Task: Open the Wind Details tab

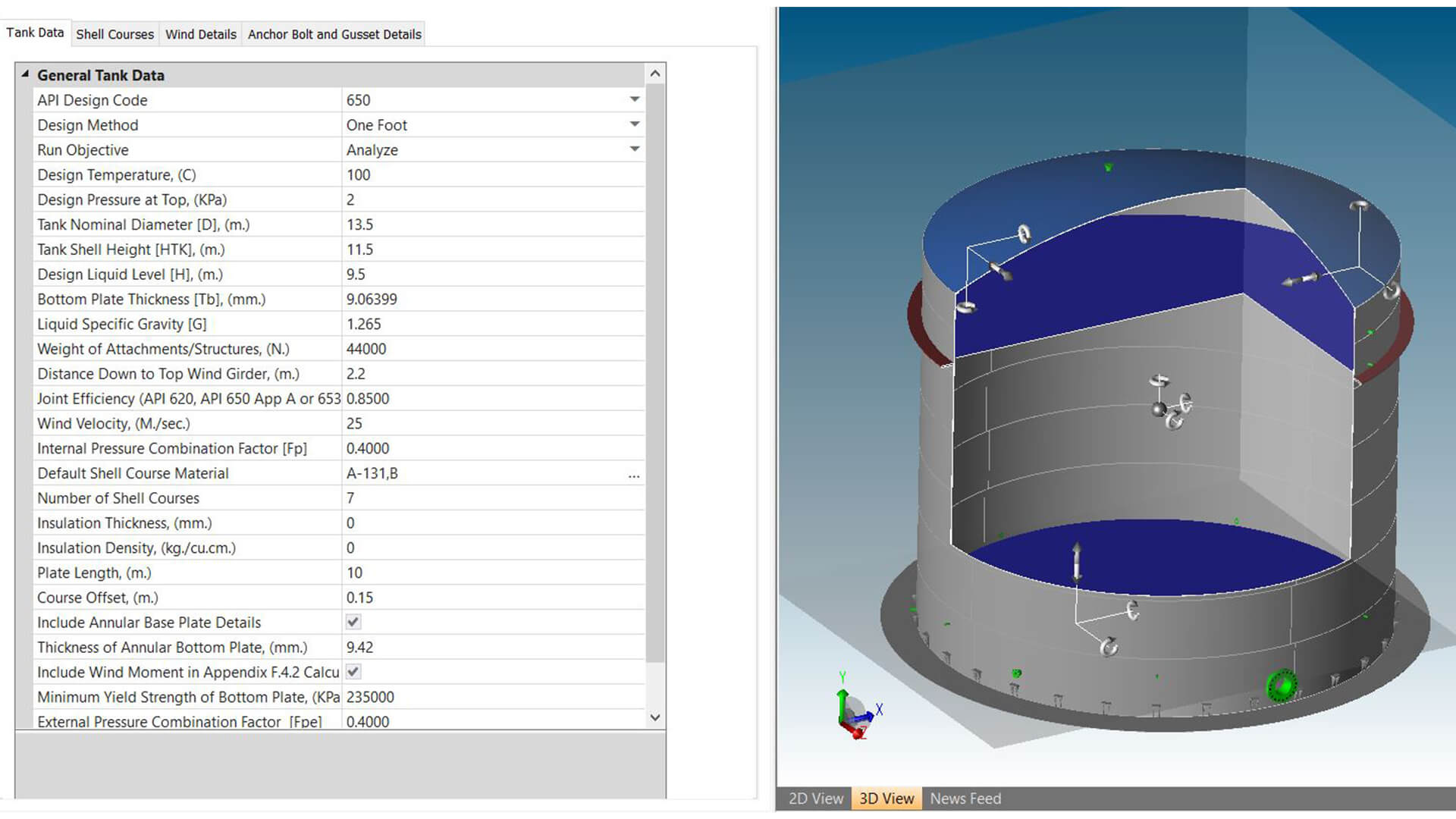Action: click(201, 34)
